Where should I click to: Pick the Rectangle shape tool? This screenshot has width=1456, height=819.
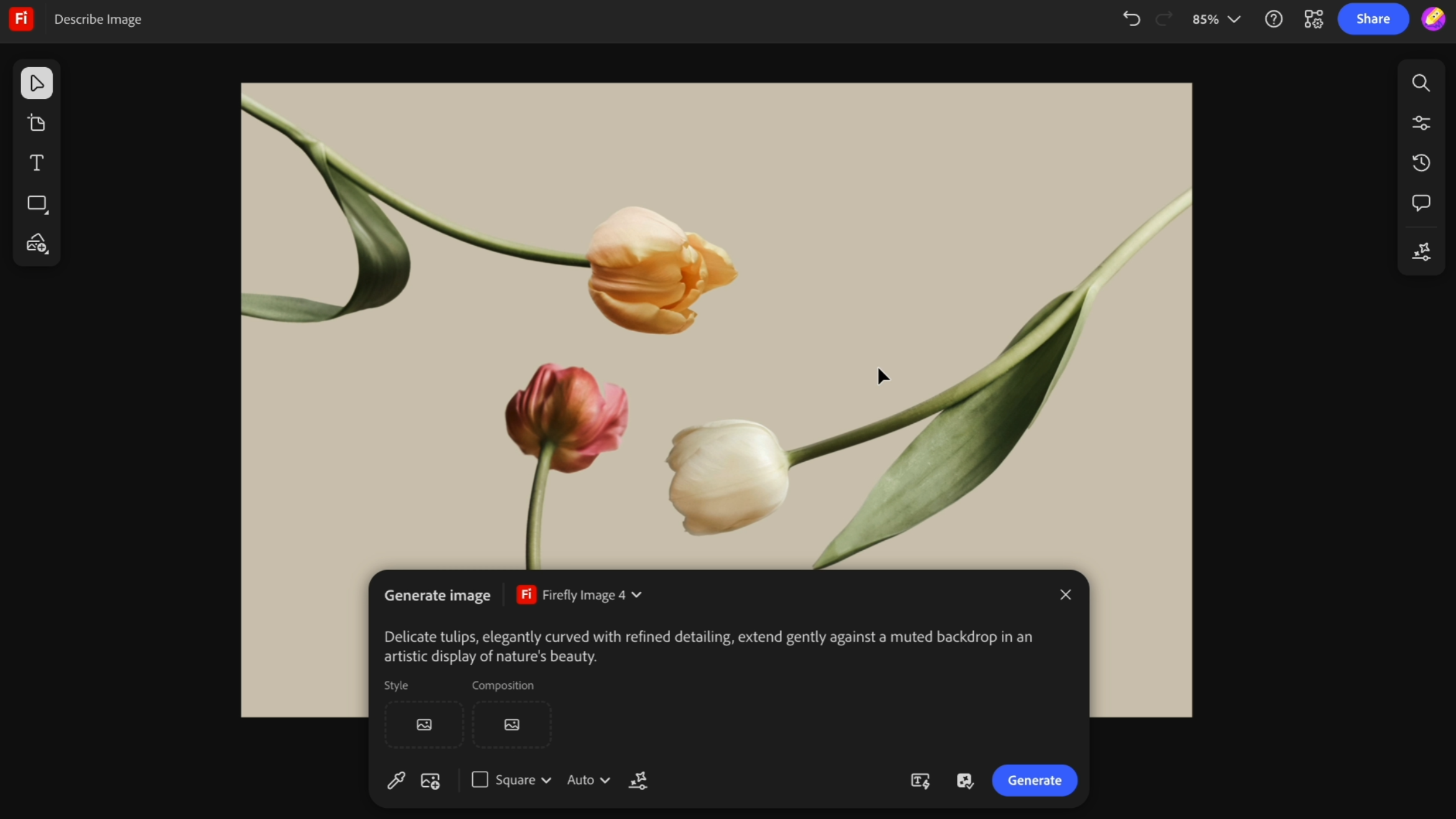(x=37, y=204)
